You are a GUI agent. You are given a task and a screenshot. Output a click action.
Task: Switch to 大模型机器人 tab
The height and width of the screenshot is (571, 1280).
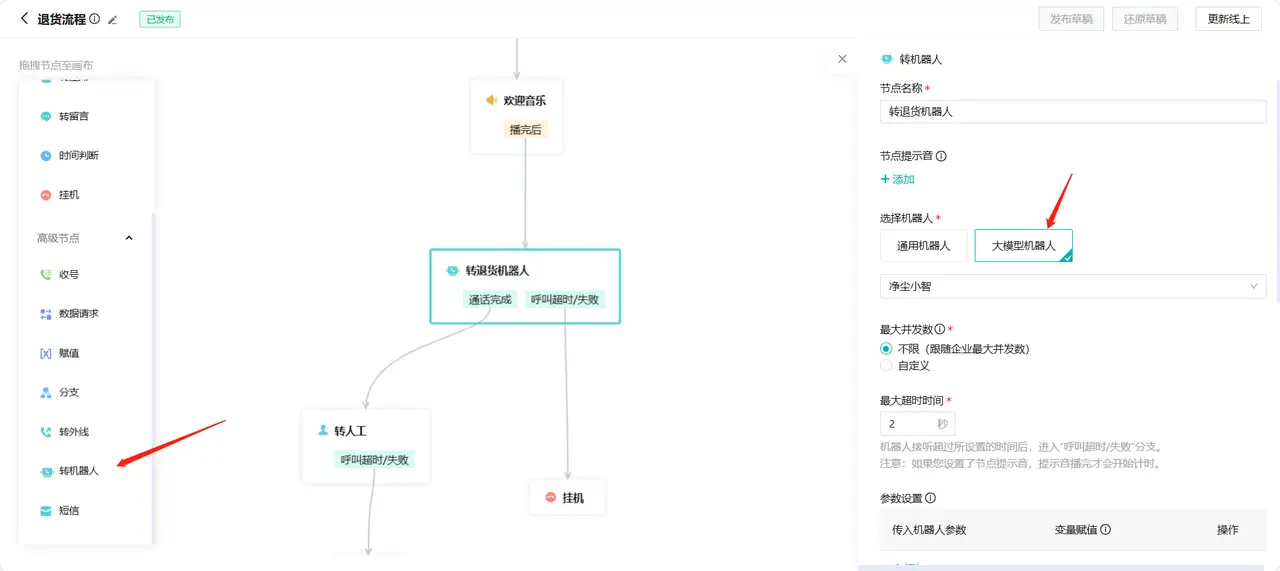(1023, 245)
